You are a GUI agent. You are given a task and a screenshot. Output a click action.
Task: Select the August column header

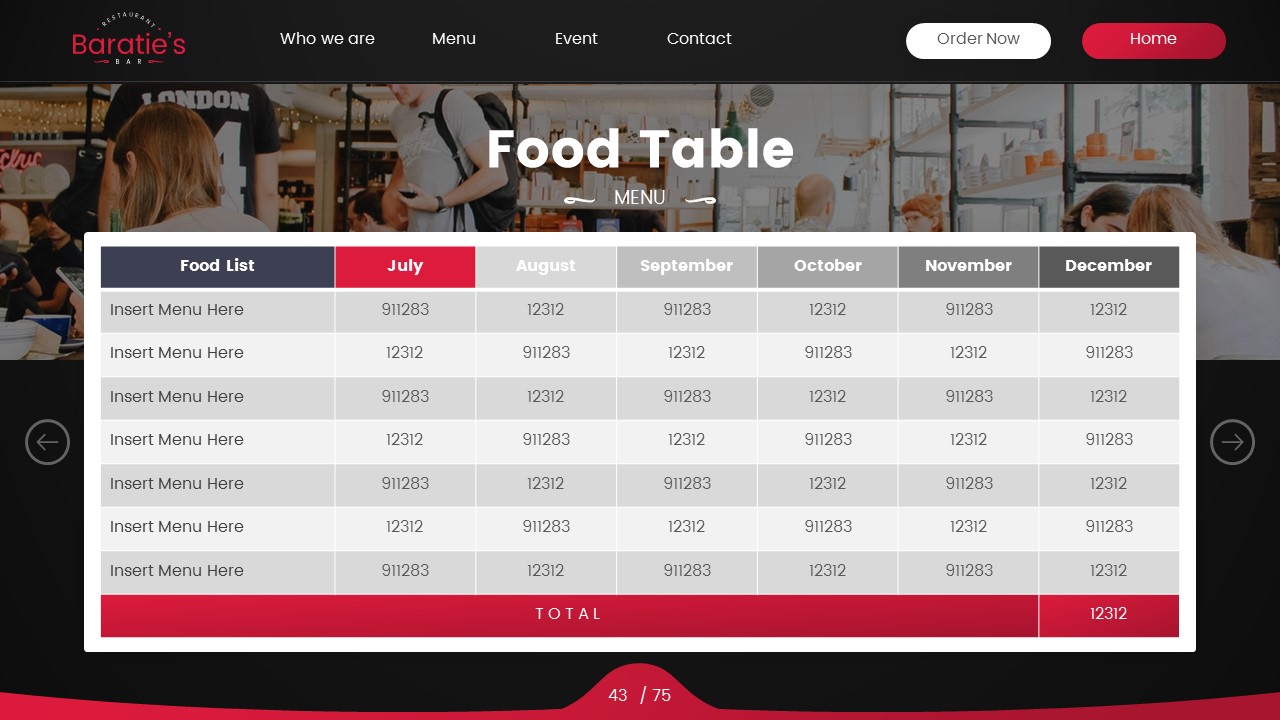pos(545,266)
